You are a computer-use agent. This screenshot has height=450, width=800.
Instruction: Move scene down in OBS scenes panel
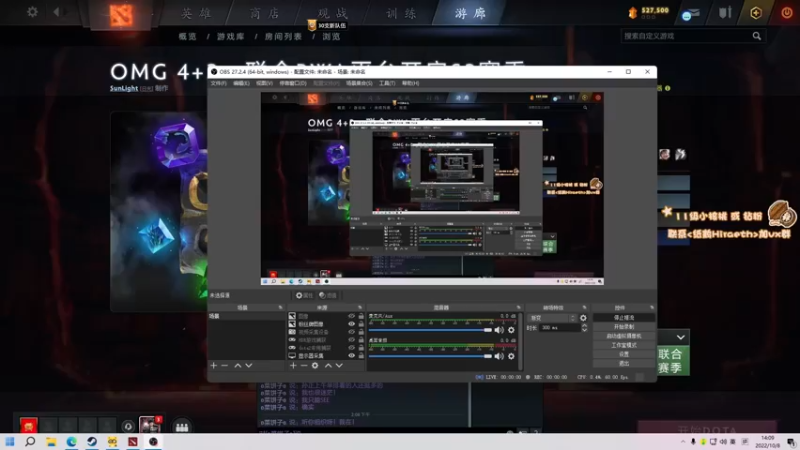point(248,365)
